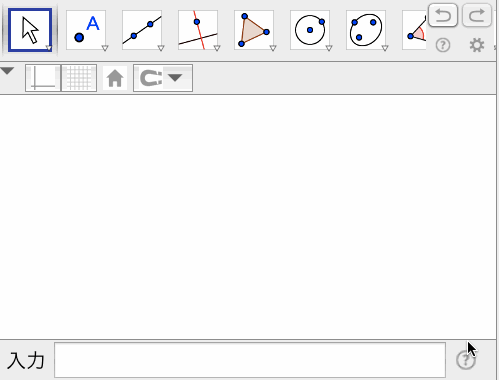This screenshot has width=499, height=380.
Task: Select the Point tool
Action: 86,30
